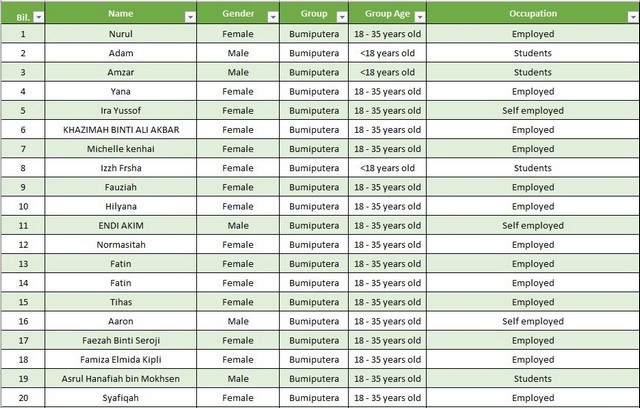Image resolution: width=640 pixels, height=408 pixels.
Task: Select the Name header cell
Action: tap(120, 14)
